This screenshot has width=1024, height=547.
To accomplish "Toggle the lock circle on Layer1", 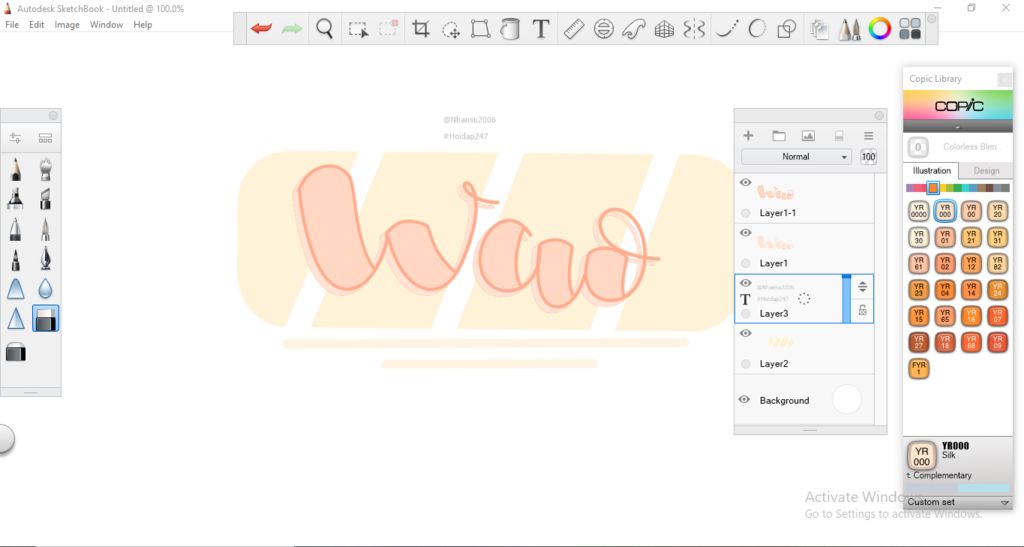I will pyautogui.click(x=745, y=263).
